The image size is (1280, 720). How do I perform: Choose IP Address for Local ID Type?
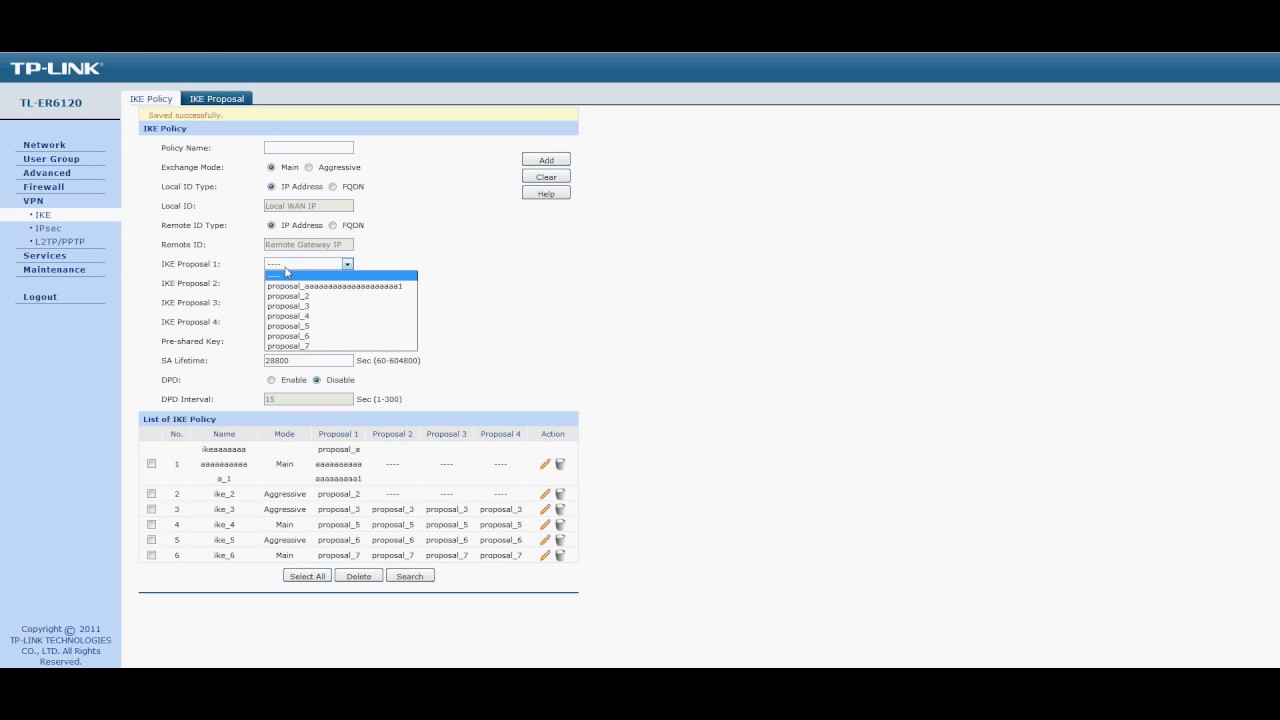coord(271,186)
